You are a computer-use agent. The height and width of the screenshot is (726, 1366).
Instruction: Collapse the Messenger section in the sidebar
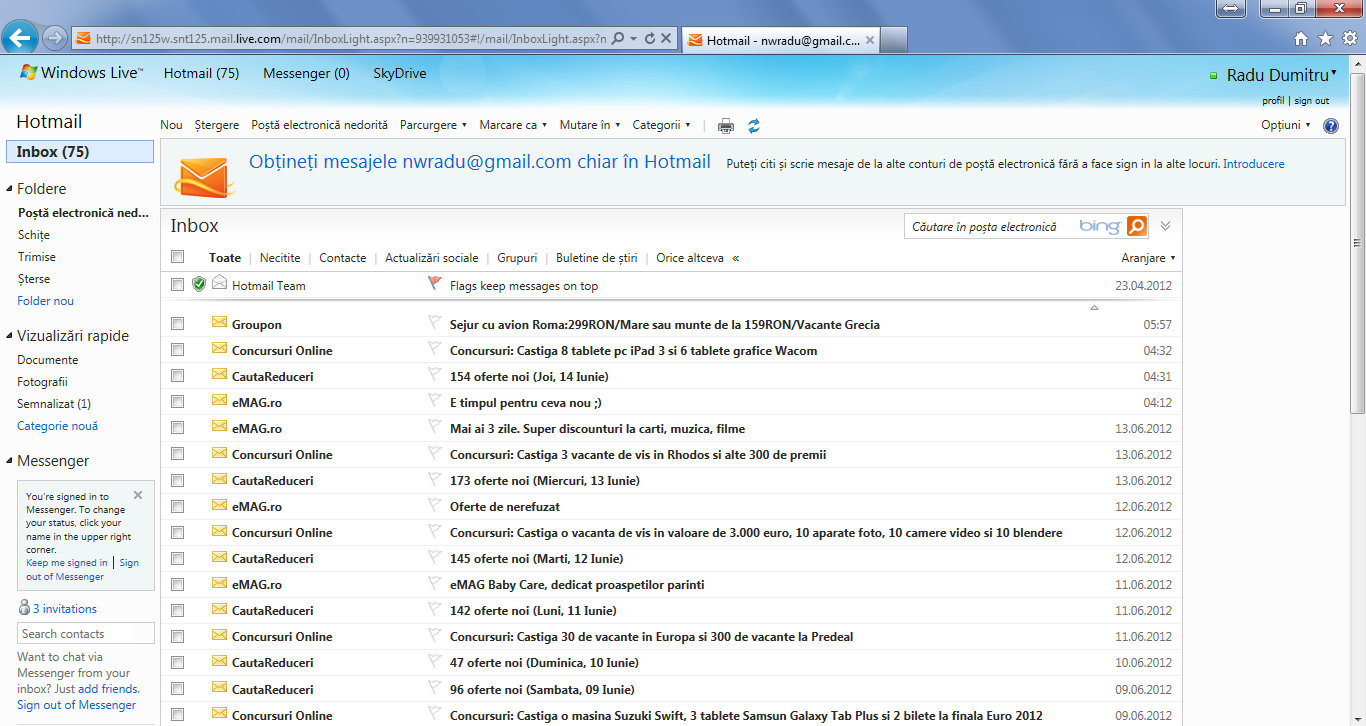(x=10, y=461)
